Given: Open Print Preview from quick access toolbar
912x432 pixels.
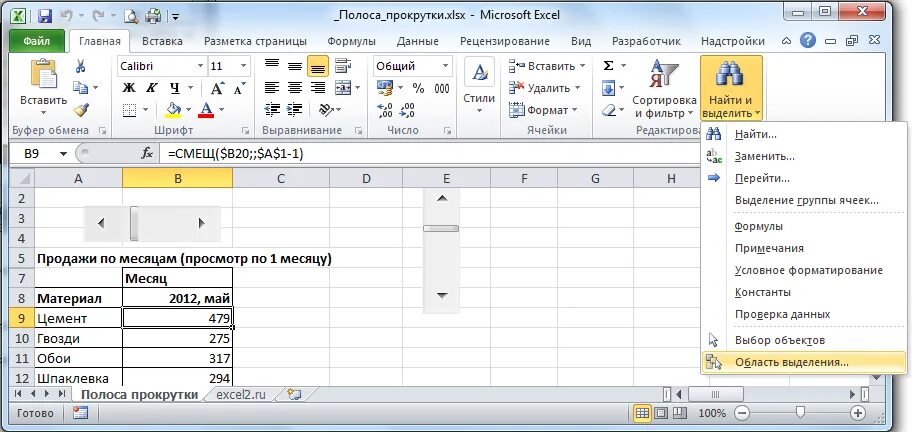Looking at the screenshot, I should [x=130, y=16].
